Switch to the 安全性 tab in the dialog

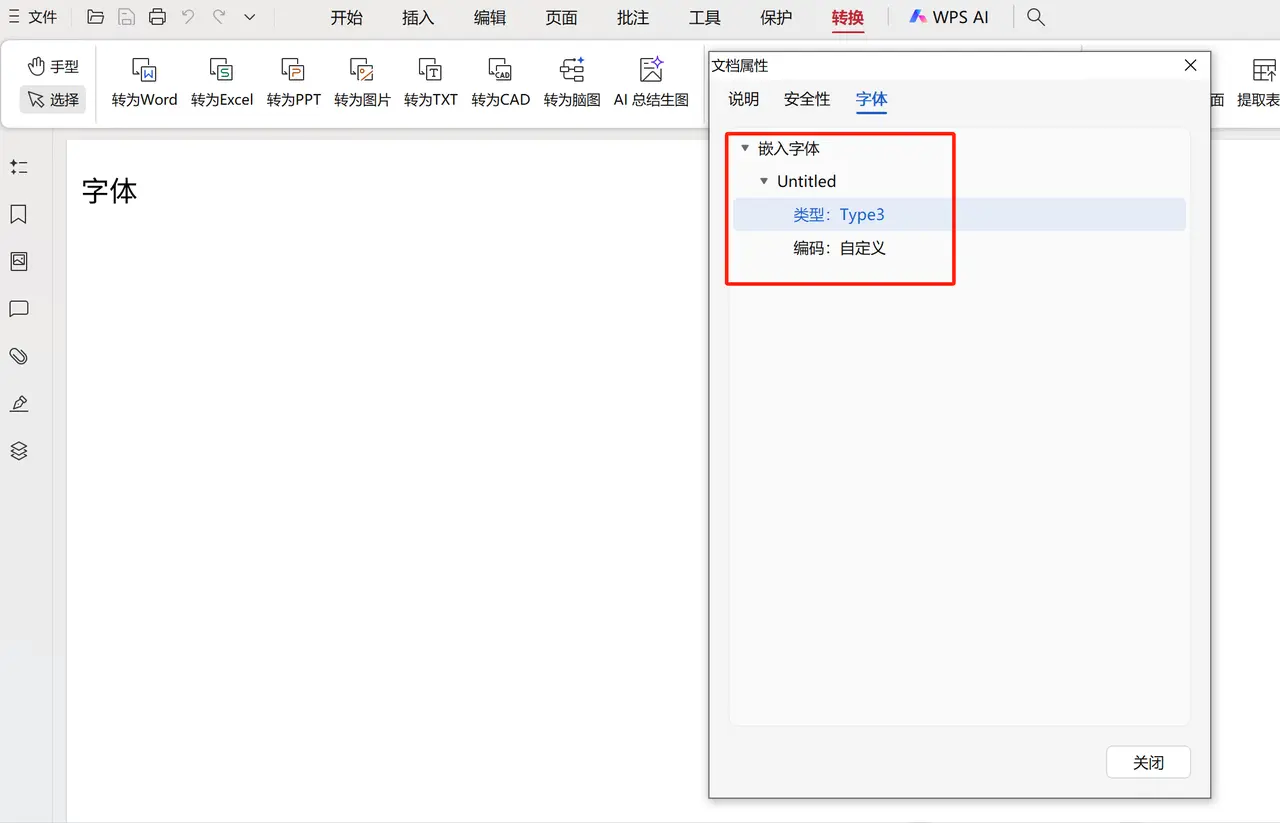[806, 99]
